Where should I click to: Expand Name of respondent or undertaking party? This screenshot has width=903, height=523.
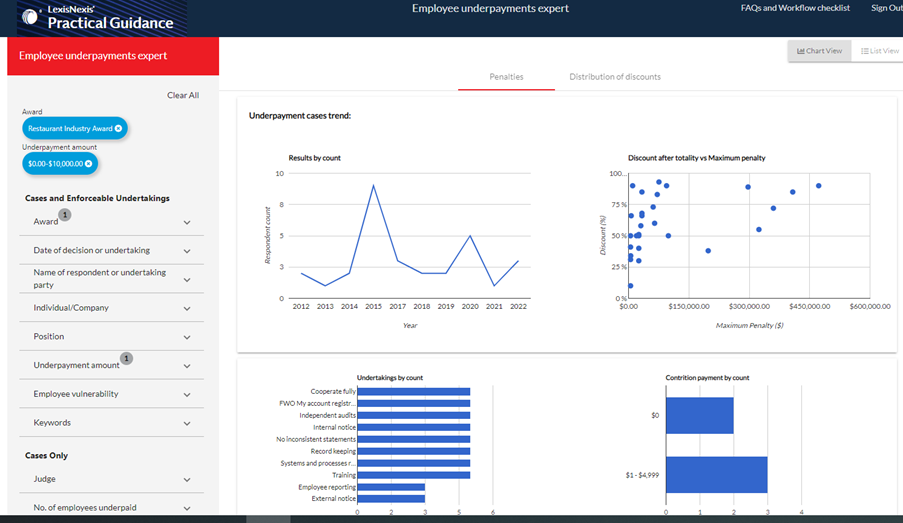[x=187, y=280]
